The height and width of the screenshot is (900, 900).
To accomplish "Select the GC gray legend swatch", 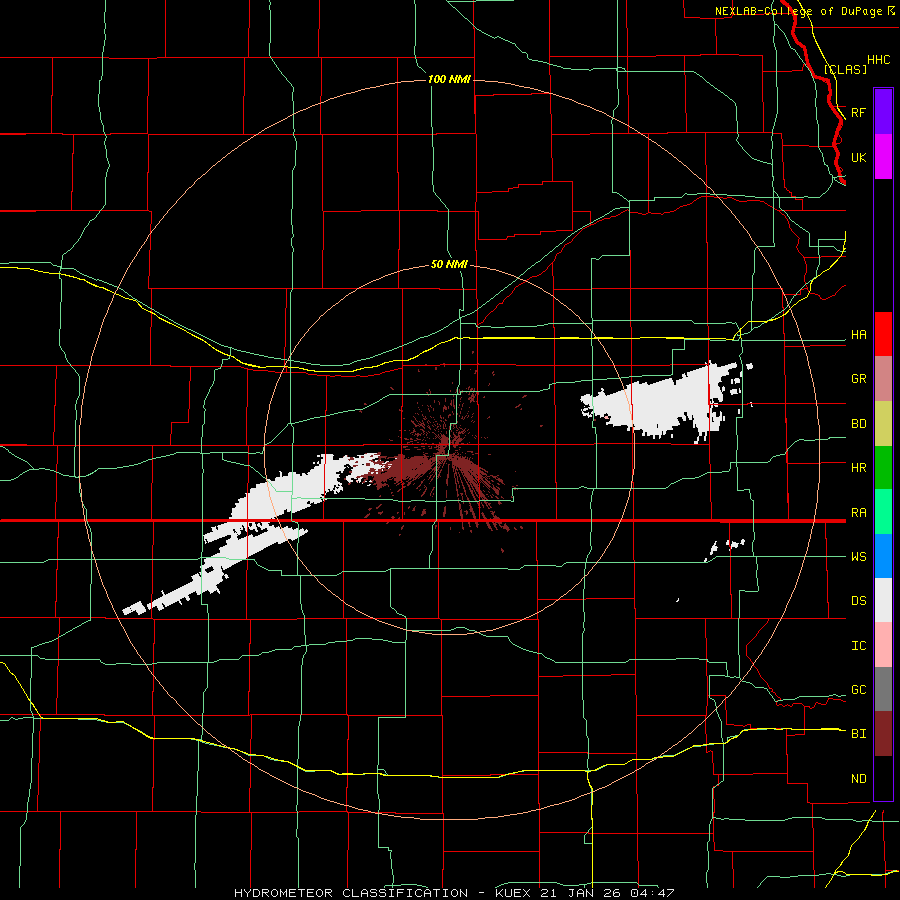I will pyautogui.click(x=883, y=689).
